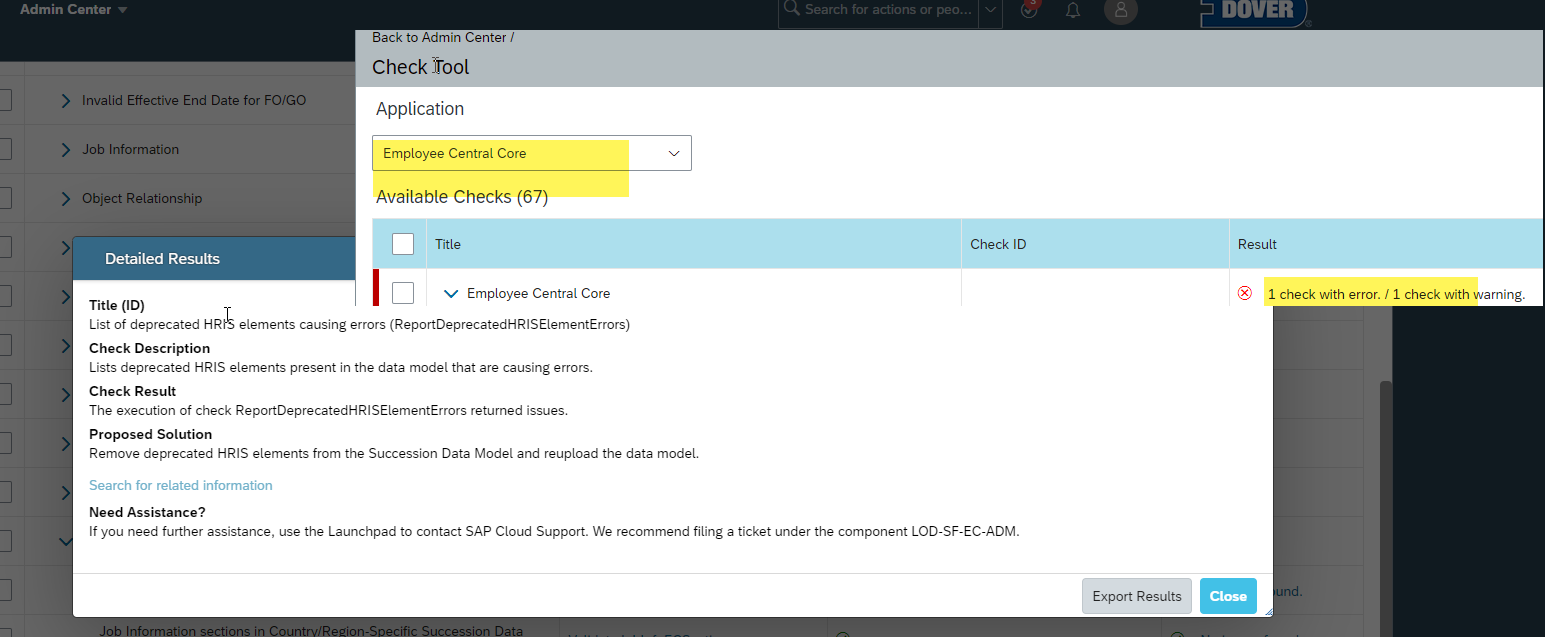Click the red error icon in Result column

(1245, 293)
